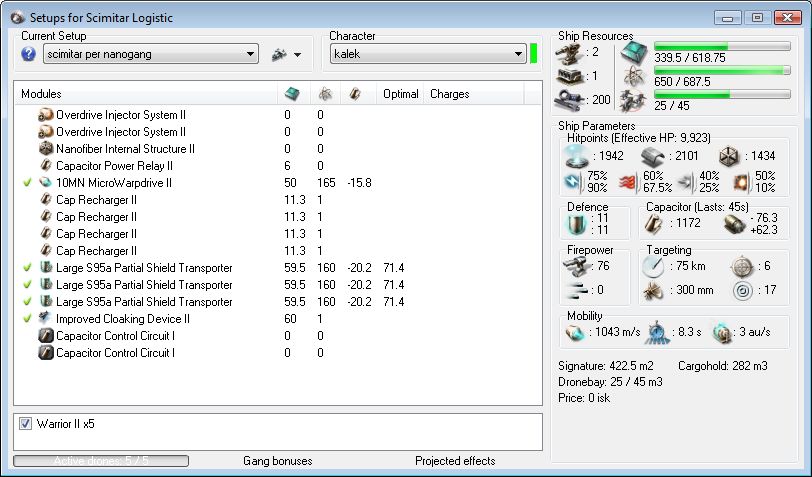Click the turret hardpoints icon
The image size is (812, 477).
pyautogui.click(x=570, y=54)
